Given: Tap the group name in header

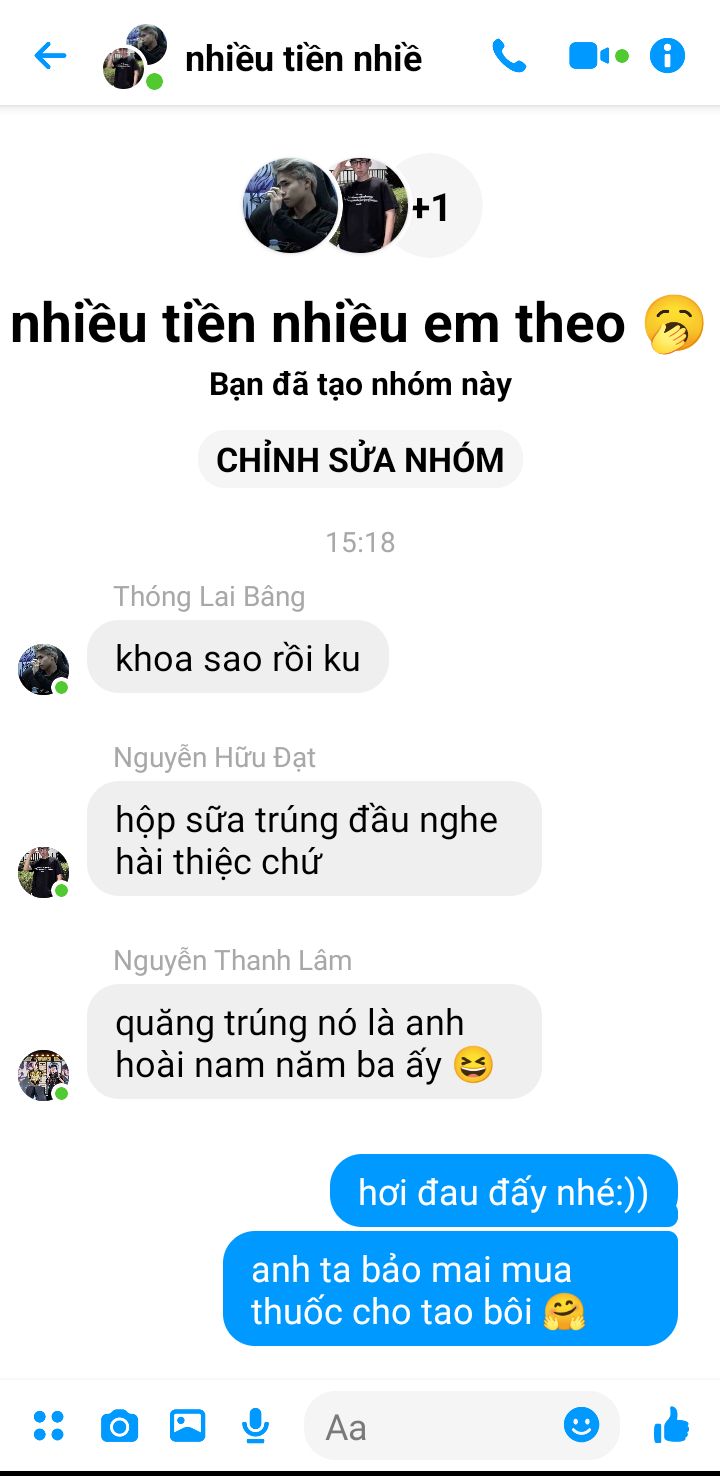Looking at the screenshot, I should click(303, 58).
